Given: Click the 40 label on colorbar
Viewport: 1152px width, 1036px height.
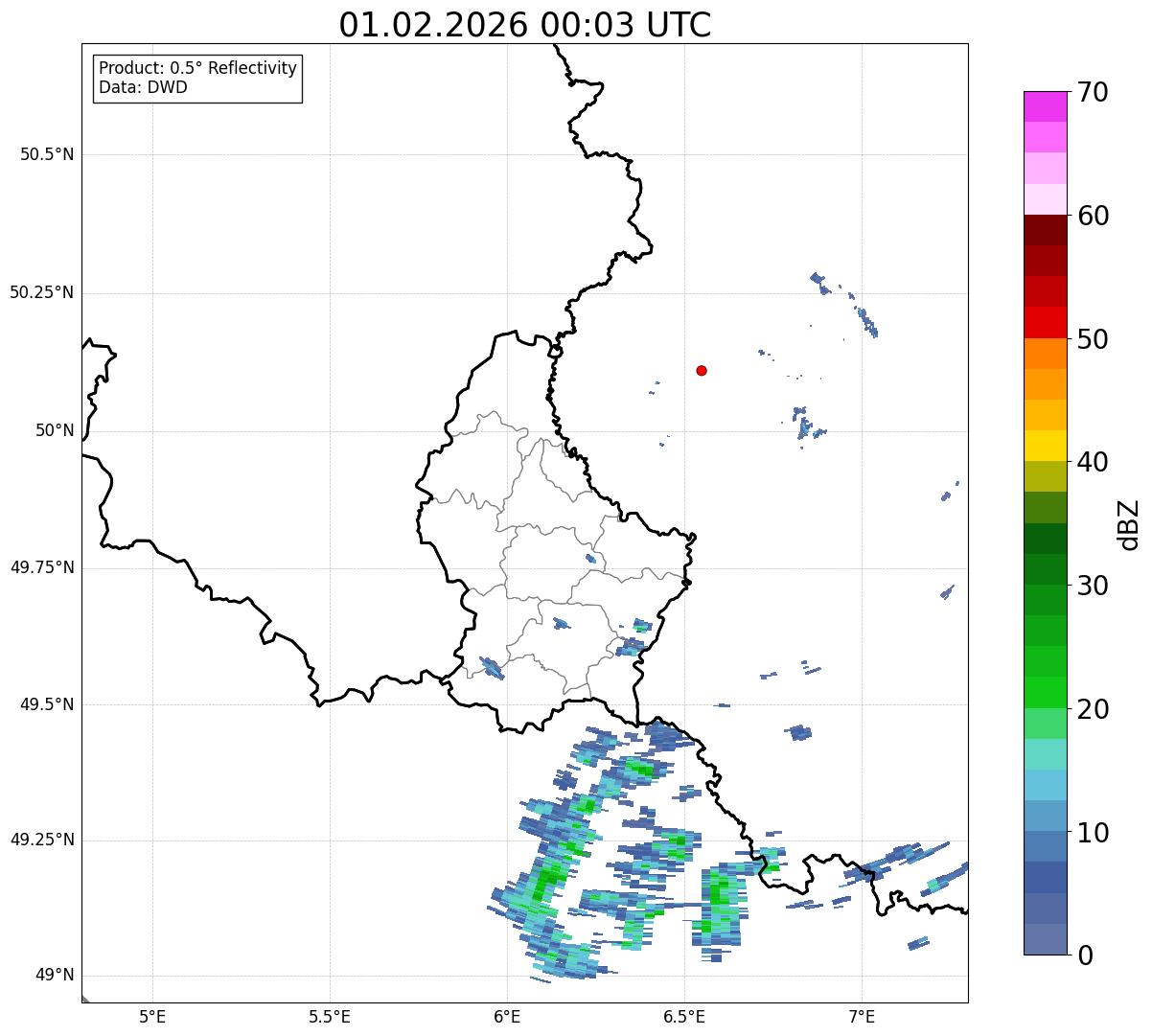Looking at the screenshot, I should [x=1093, y=462].
